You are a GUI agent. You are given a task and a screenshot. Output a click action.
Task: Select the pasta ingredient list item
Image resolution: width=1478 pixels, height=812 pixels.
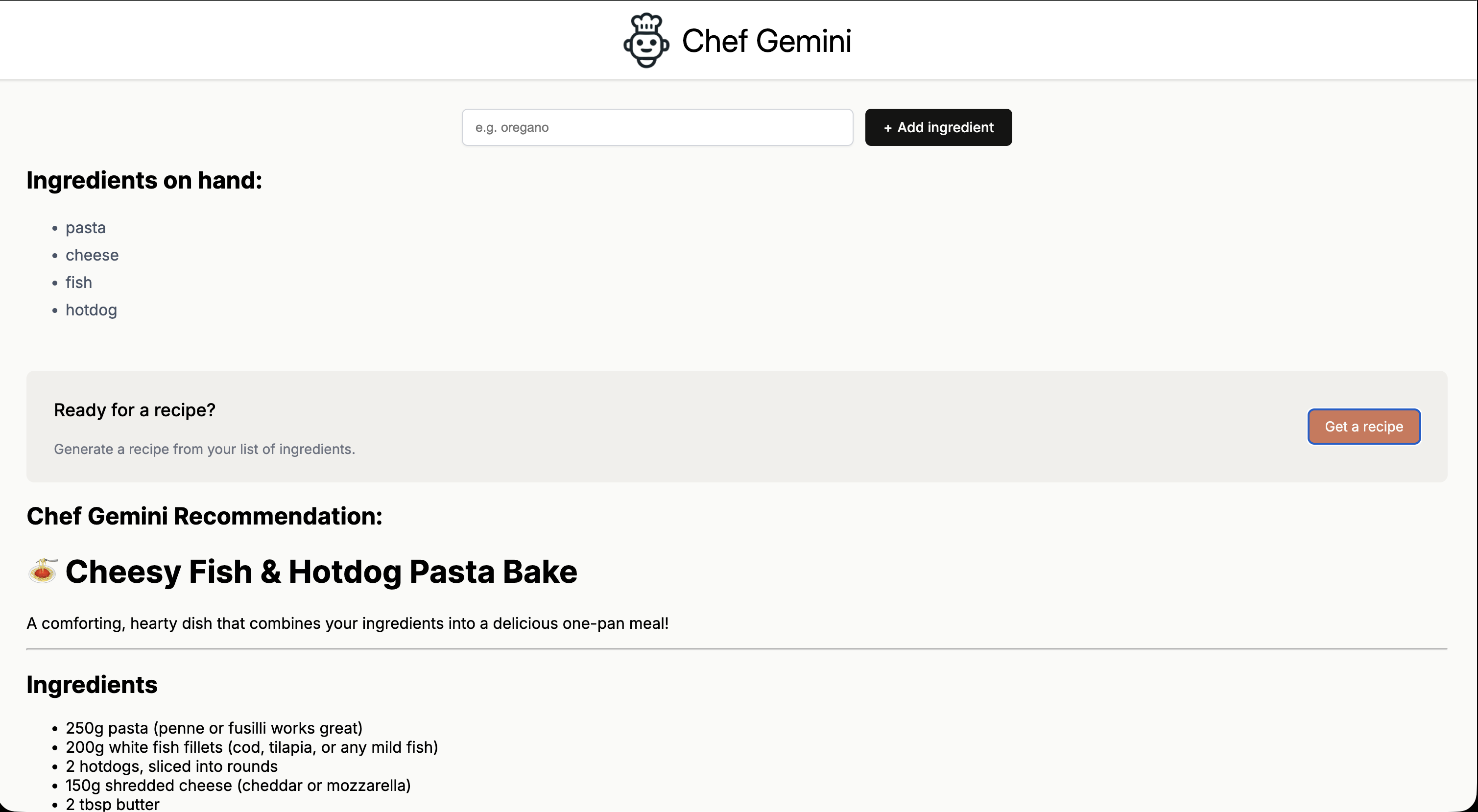[x=86, y=228]
